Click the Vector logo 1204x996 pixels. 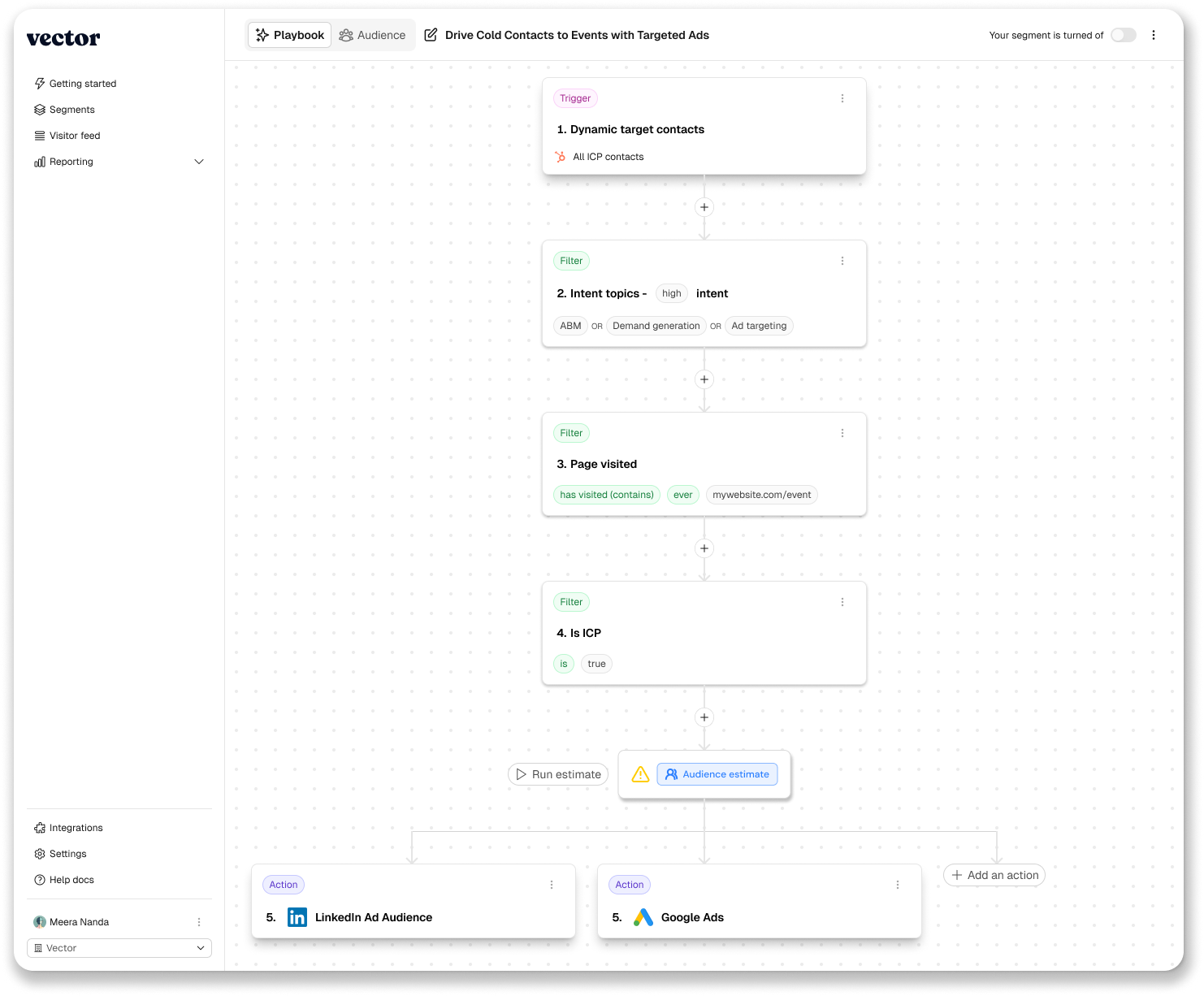63,38
